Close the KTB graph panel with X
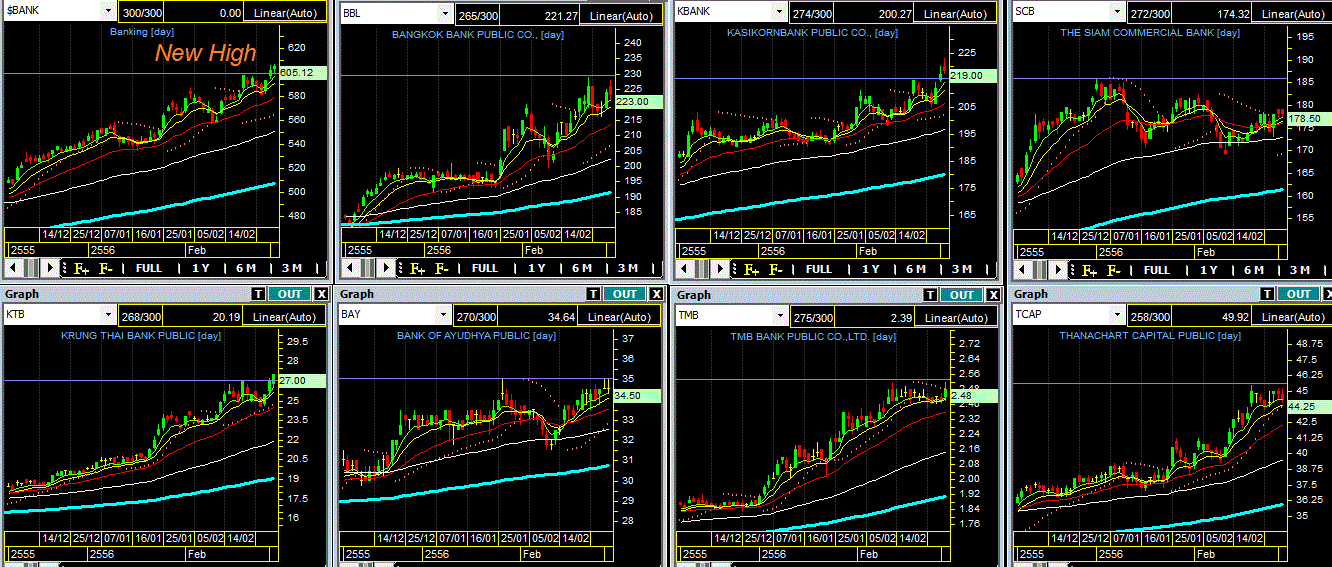1332x567 pixels. tap(321, 294)
